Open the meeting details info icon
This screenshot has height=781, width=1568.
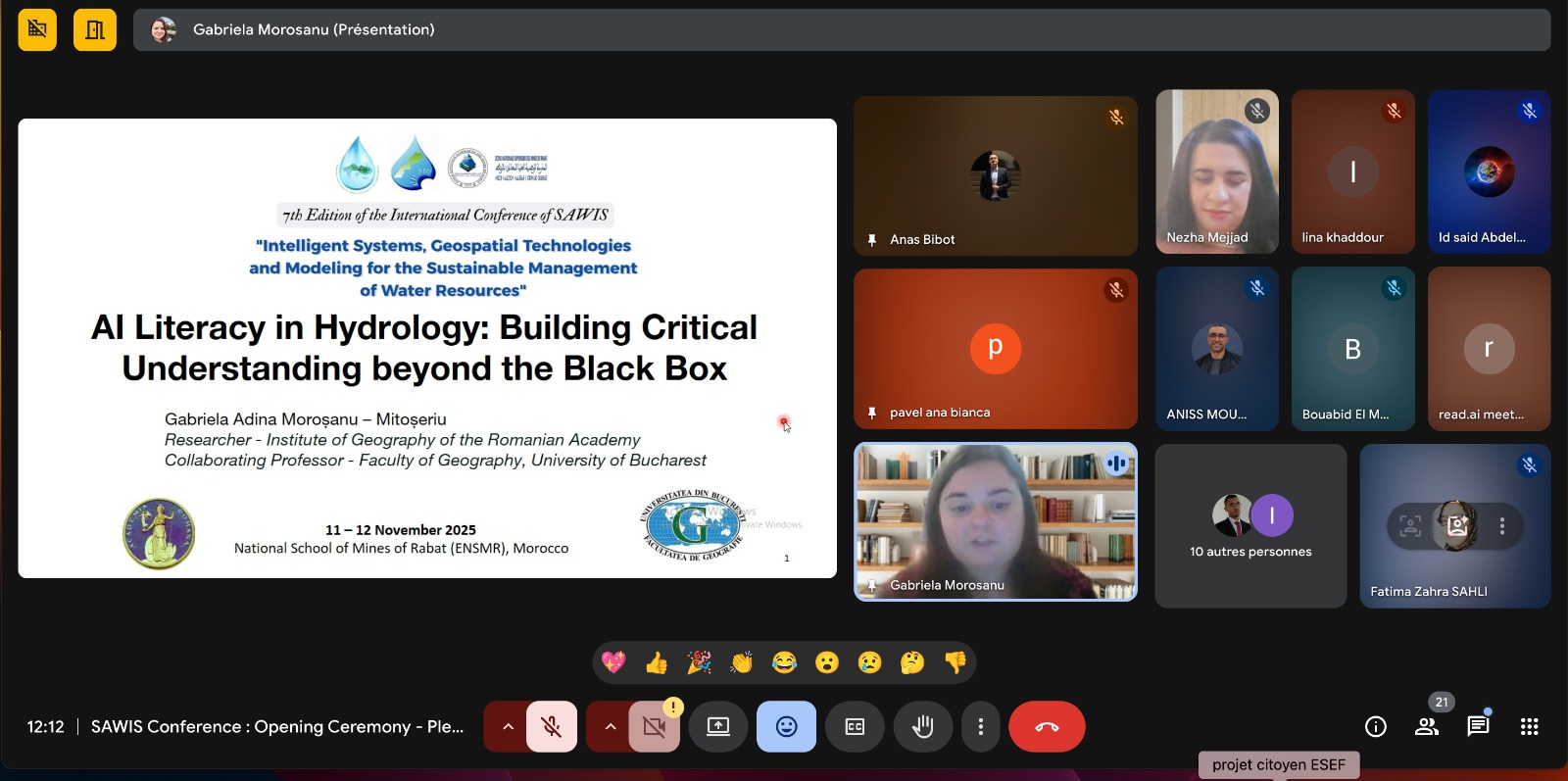pyautogui.click(x=1375, y=727)
